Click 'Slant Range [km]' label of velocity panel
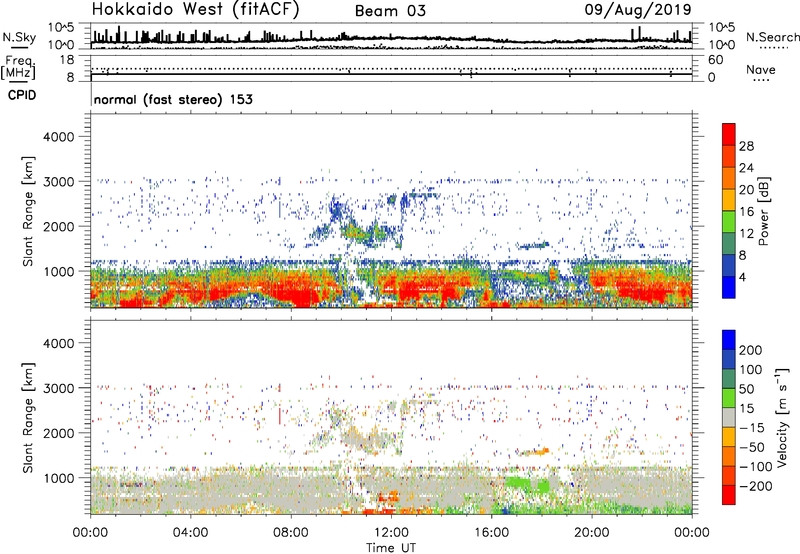The height and width of the screenshot is (554, 800). coord(28,418)
